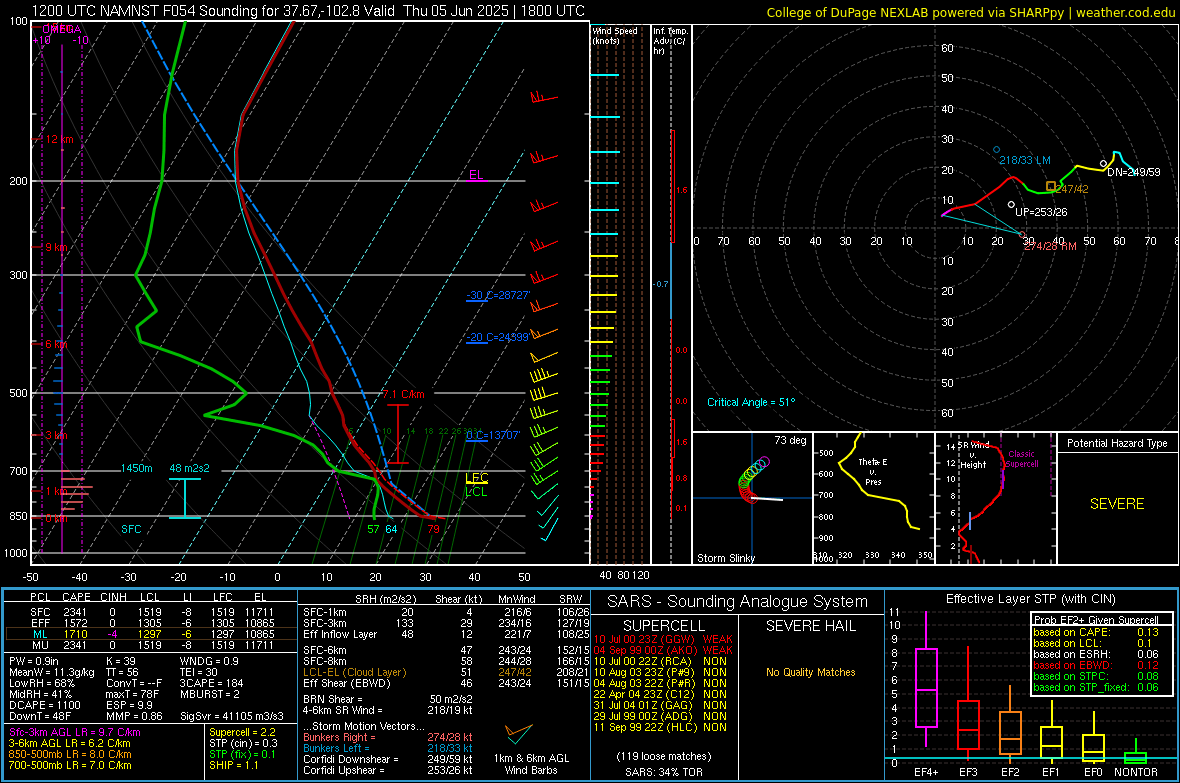Click the cyan '1450m' effective inflow label
The image size is (1180, 783).
pyautogui.click(x=136, y=468)
